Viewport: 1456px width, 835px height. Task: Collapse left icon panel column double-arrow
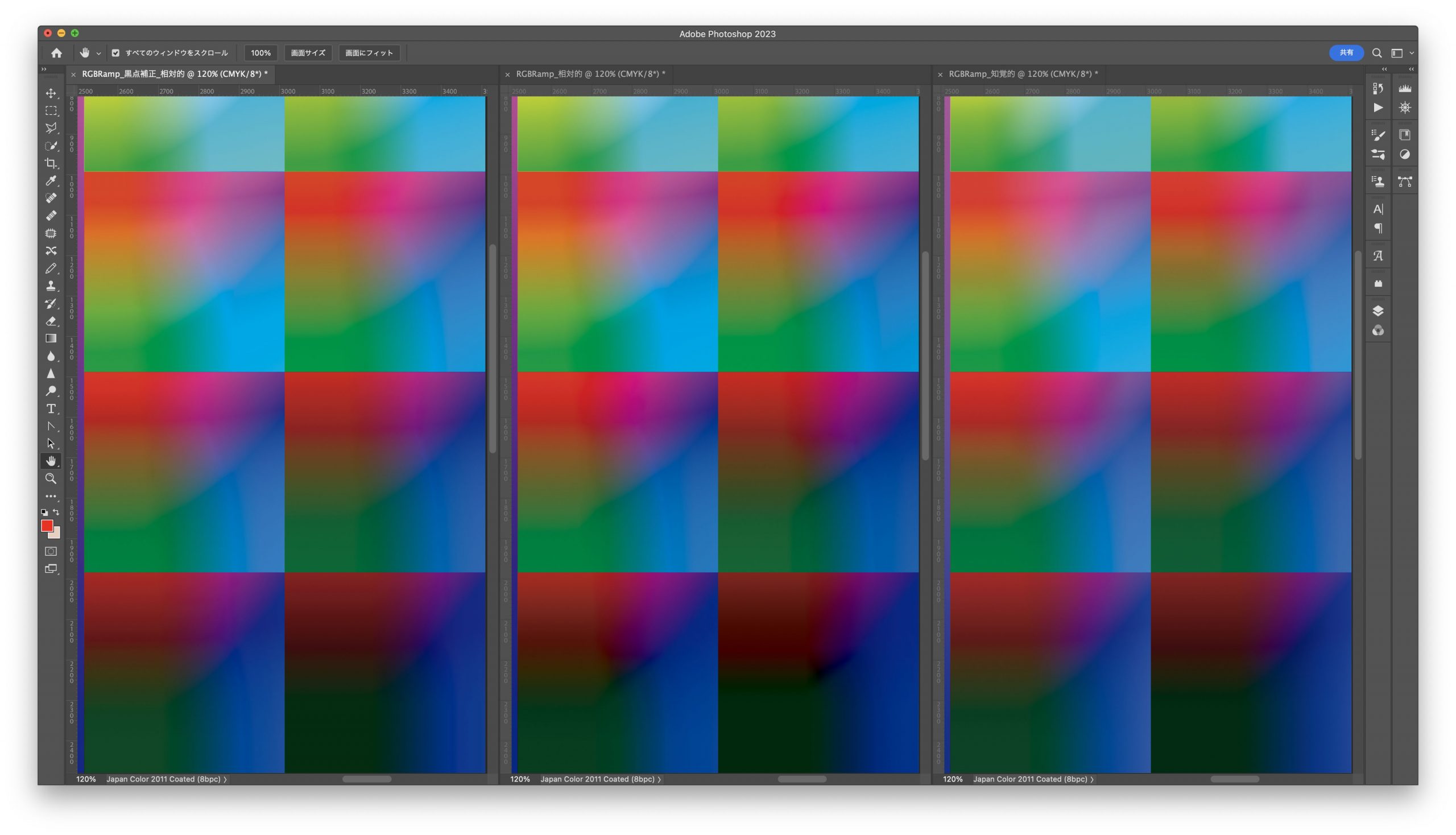point(1385,69)
